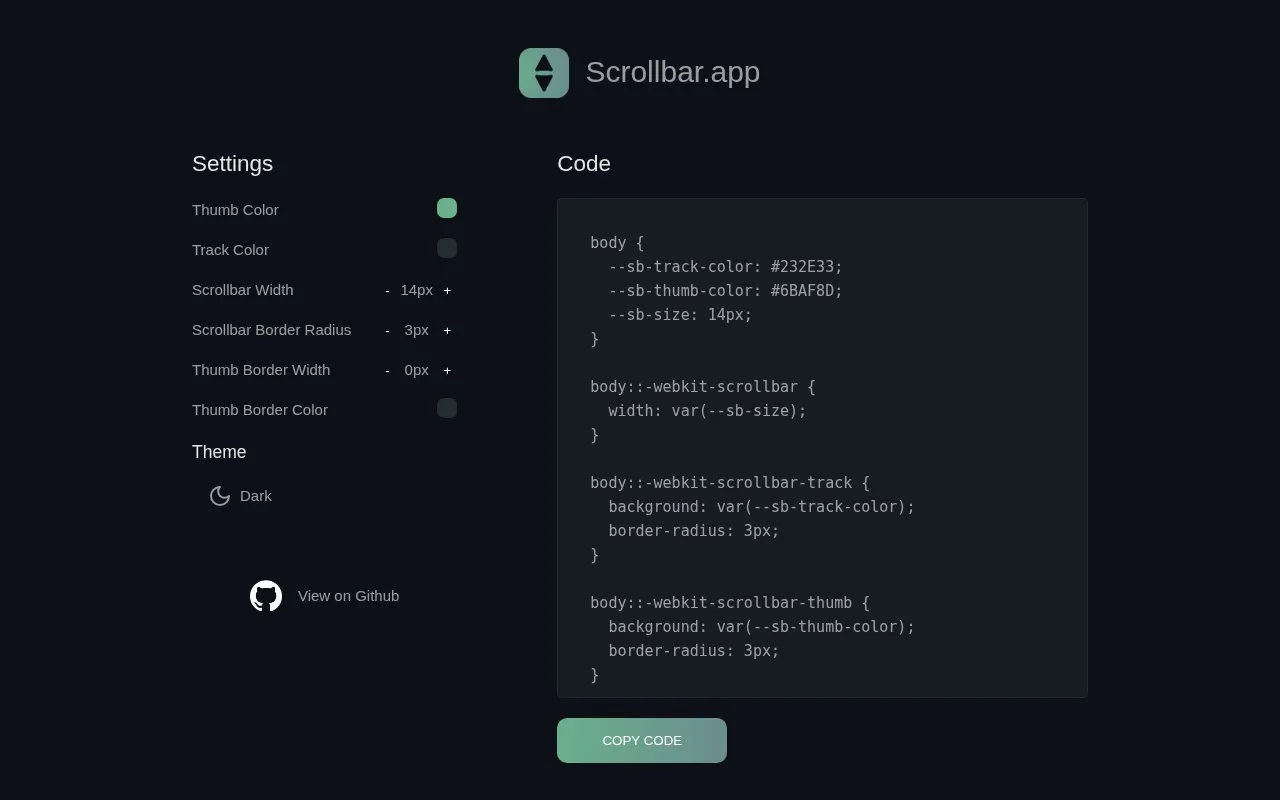
Task: Click background: var(--sb-thumb-color) code line
Action: coord(761,627)
